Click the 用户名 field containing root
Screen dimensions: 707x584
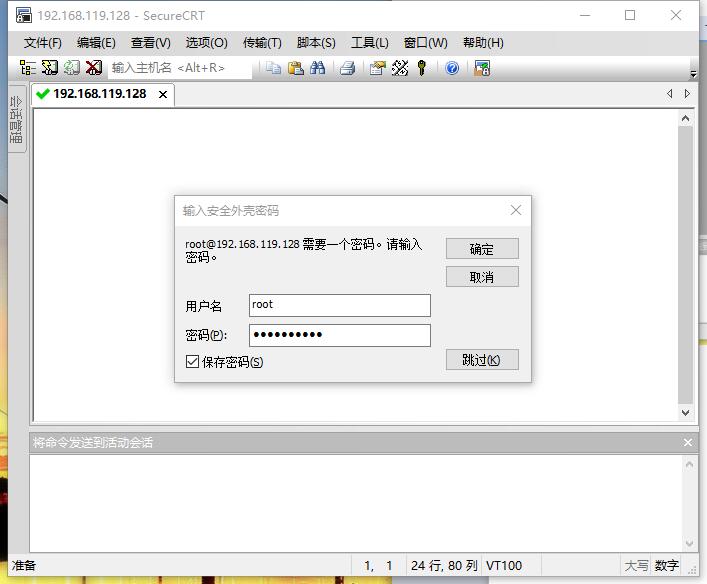340,305
